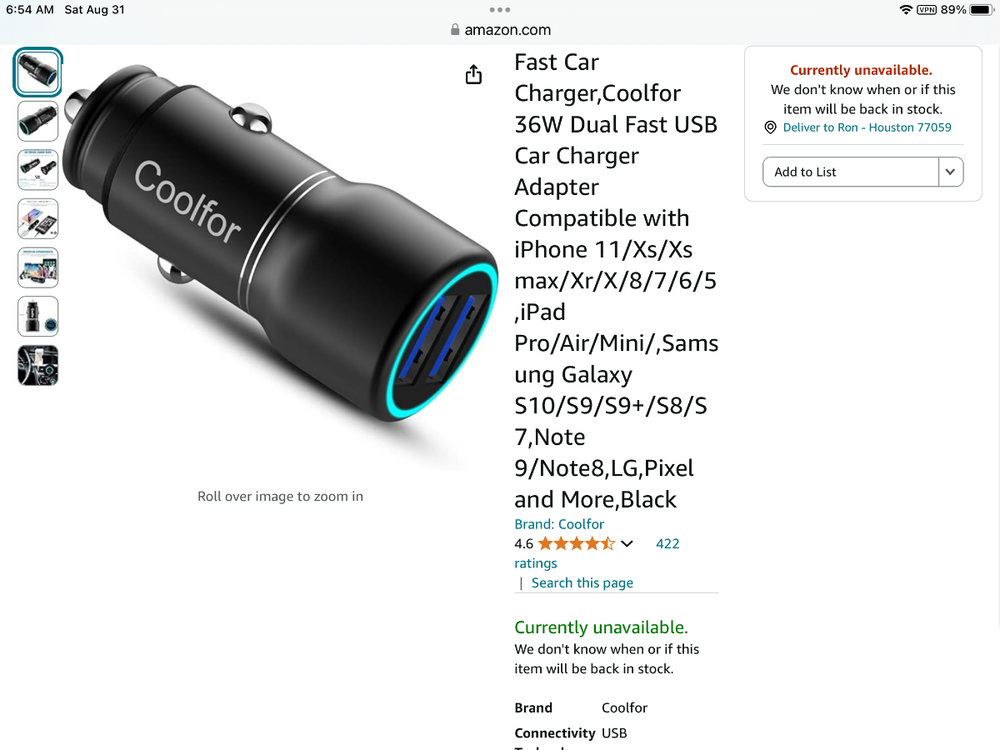The image size is (1000, 750).
Task: Click the orange star rating icons
Action: click(576, 544)
